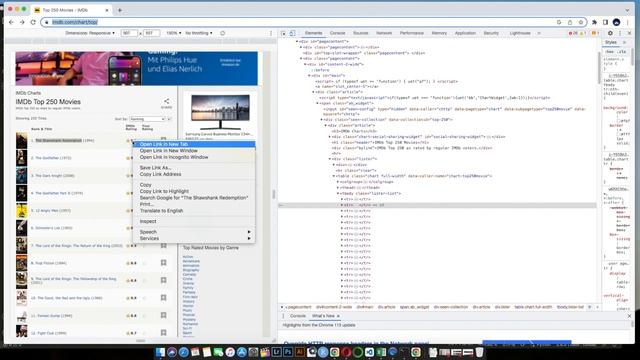Open the Music app in the Dock

[x=230, y=352]
